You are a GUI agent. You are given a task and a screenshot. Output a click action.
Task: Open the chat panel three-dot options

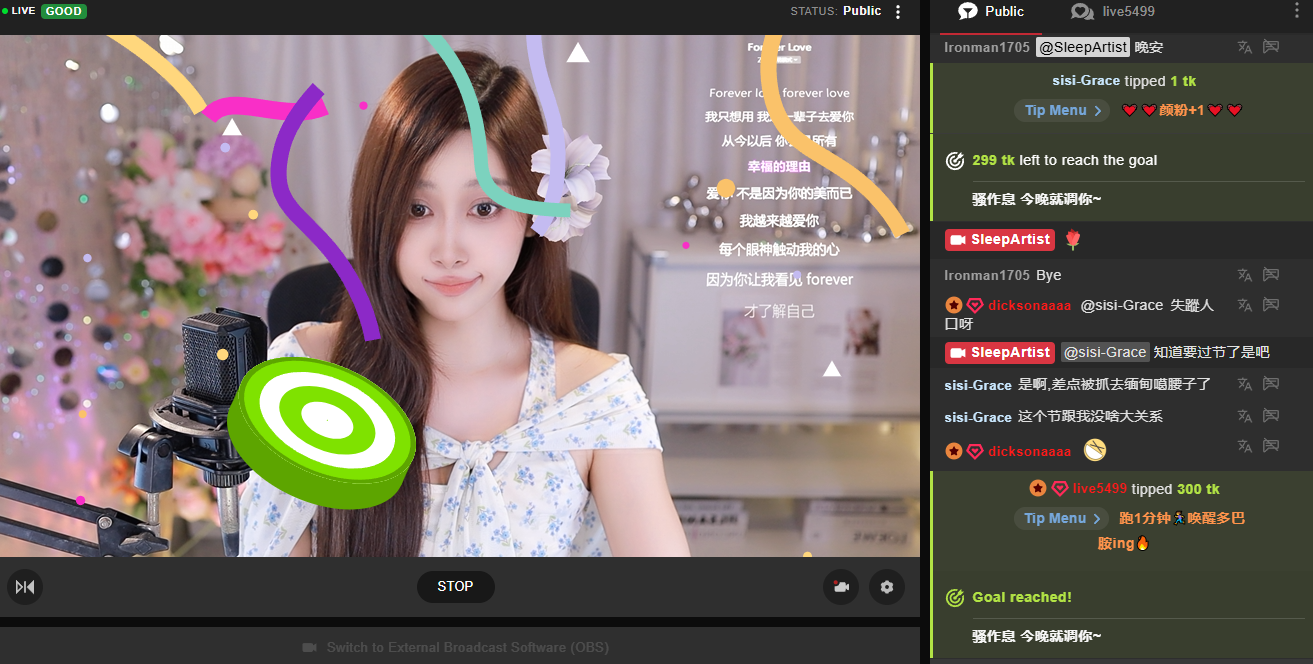tap(1298, 12)
